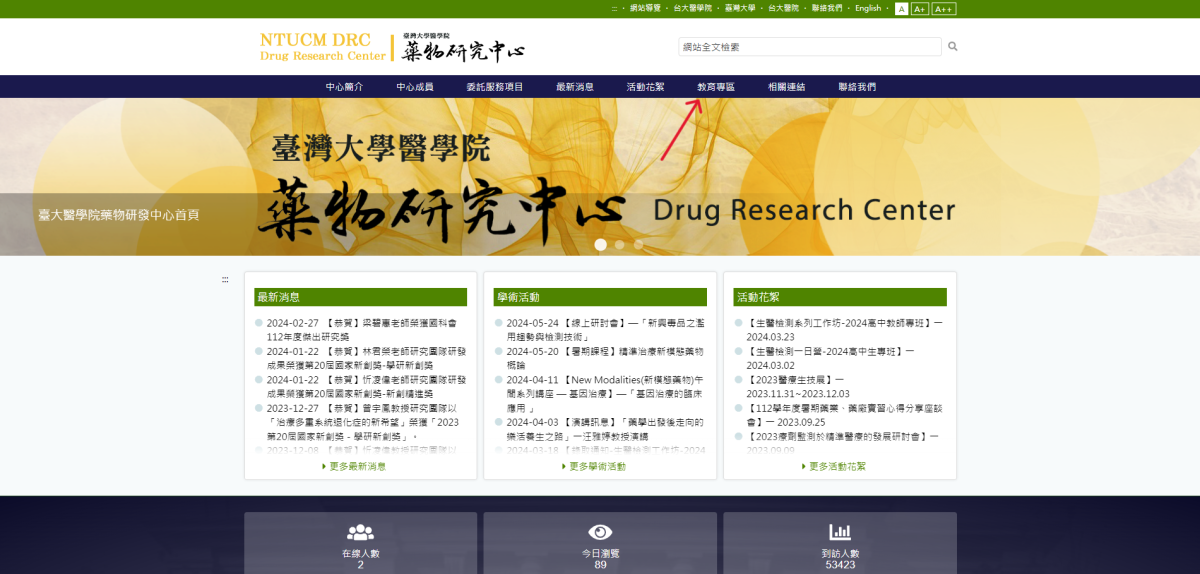This screenshot has height=574, width=1200.
Task: Open 台大醫學院 link in top bar
Action: click(693, 8)
